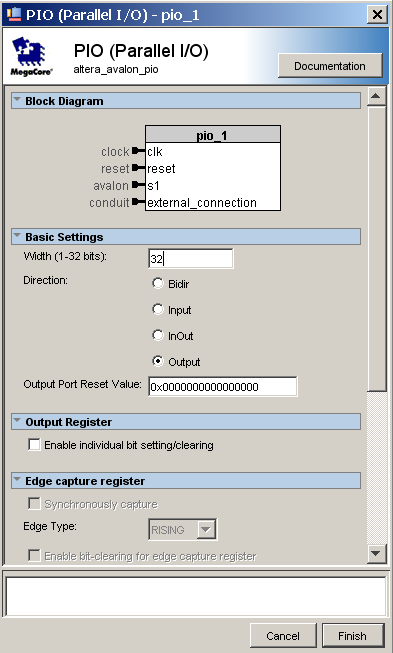This screenshot has width=393, height=653.
Task: Collapse the Block Diagram section
Action: pos(17,100)
